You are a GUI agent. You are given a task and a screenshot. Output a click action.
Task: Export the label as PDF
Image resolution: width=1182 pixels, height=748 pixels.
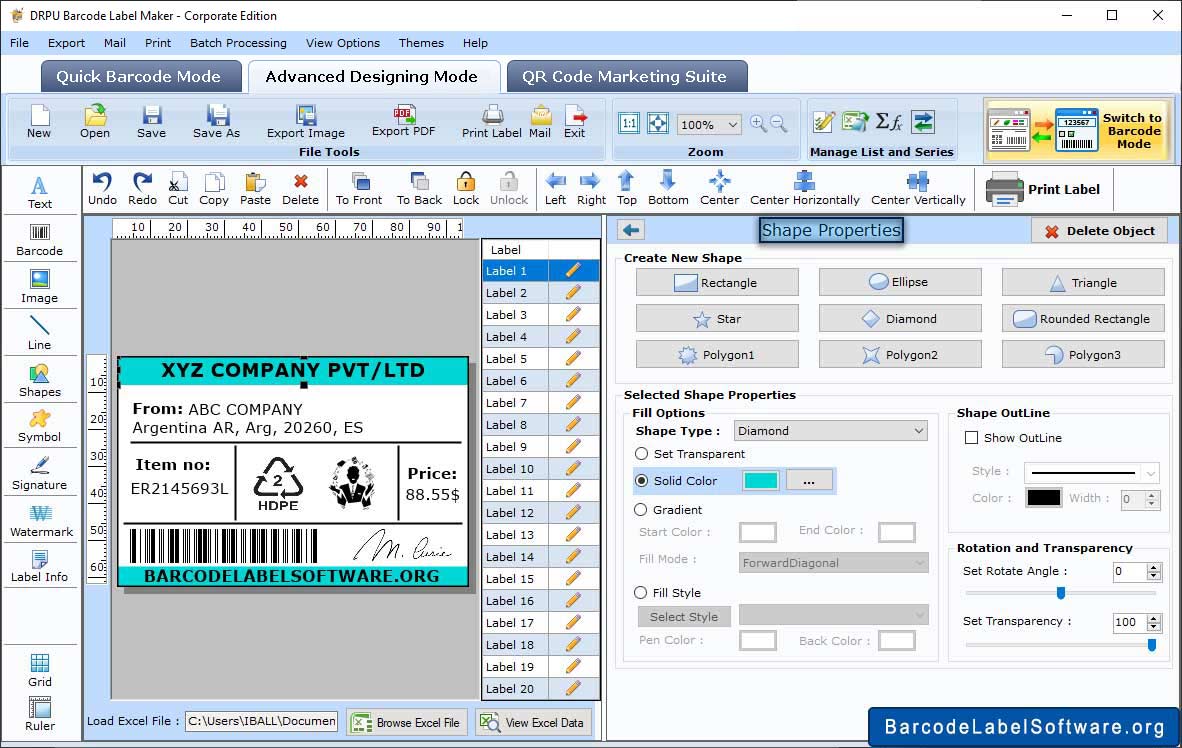(403, 121)
